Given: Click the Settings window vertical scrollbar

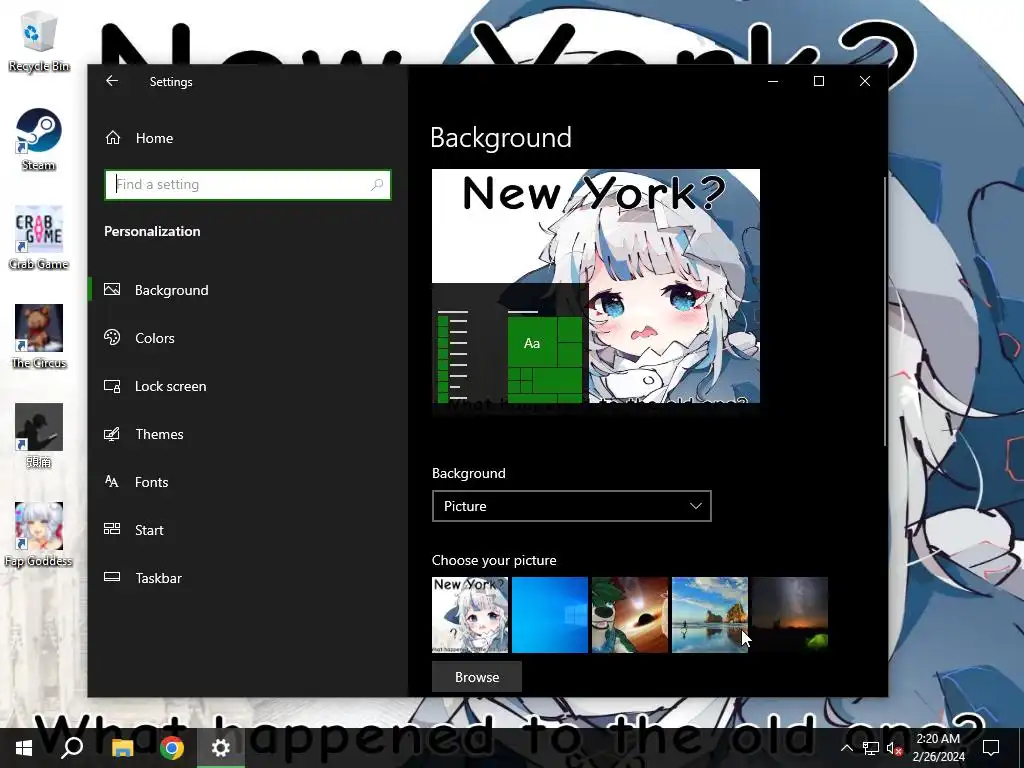Looking at the screenshot, I should pos(885,311).
